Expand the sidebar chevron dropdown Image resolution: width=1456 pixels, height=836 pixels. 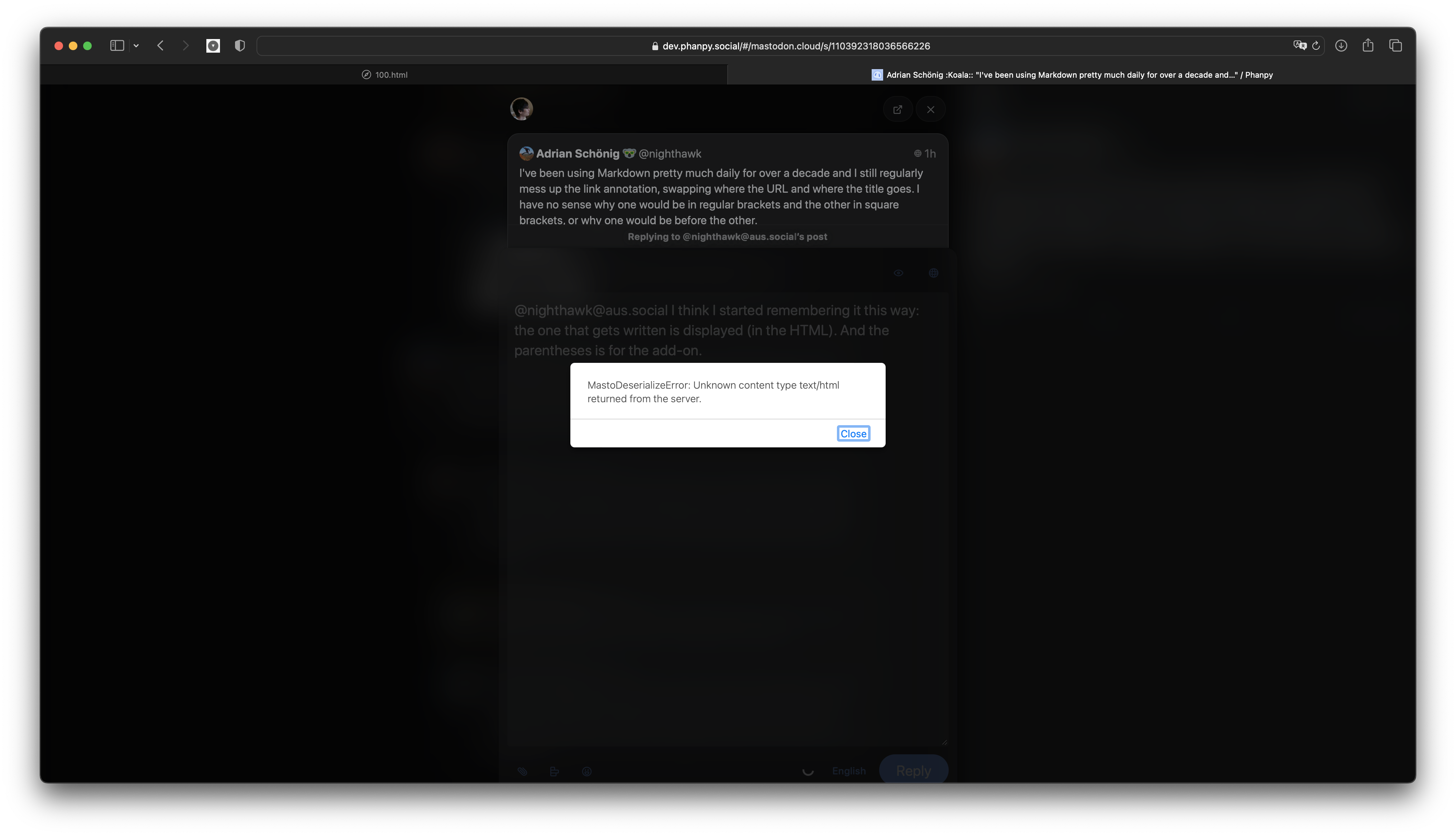[x=136, y=45]
